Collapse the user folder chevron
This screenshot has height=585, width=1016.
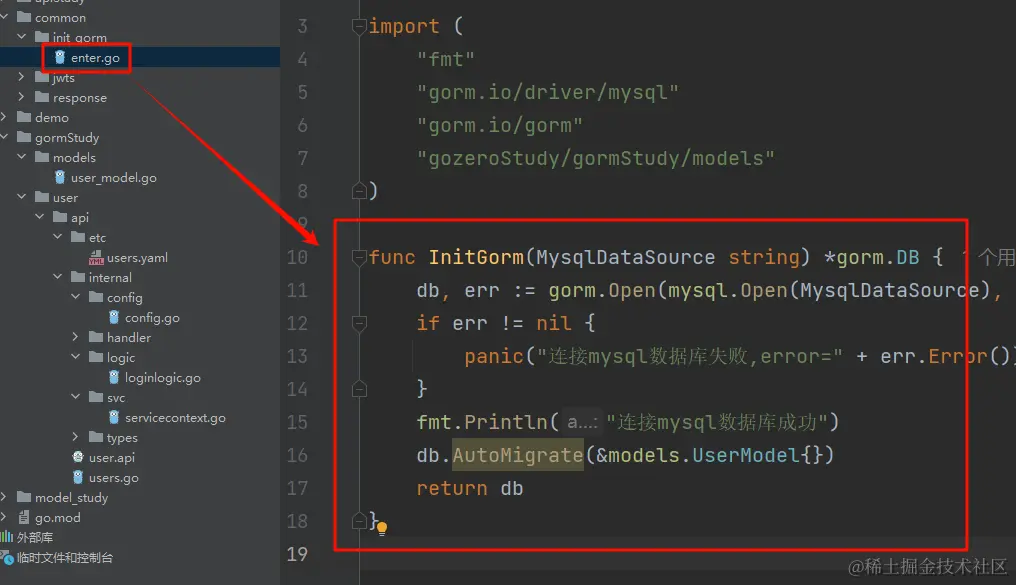tap(21, 197)
